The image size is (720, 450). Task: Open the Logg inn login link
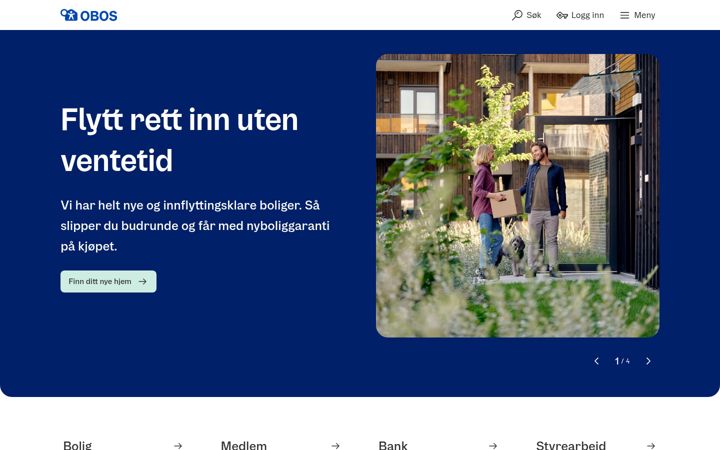coord(580,15)
